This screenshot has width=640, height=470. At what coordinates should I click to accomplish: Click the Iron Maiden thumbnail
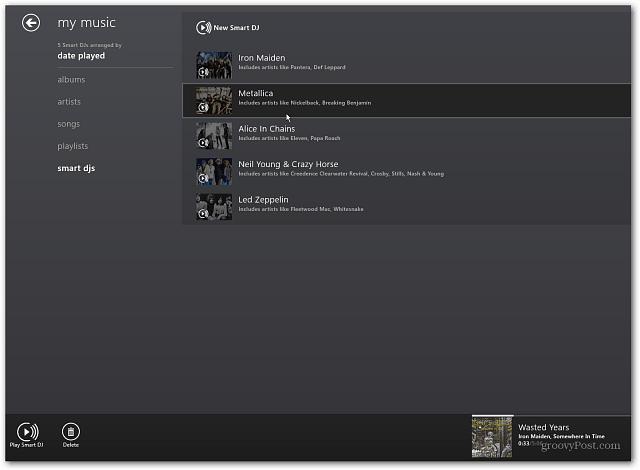click(x=214, y=65)
